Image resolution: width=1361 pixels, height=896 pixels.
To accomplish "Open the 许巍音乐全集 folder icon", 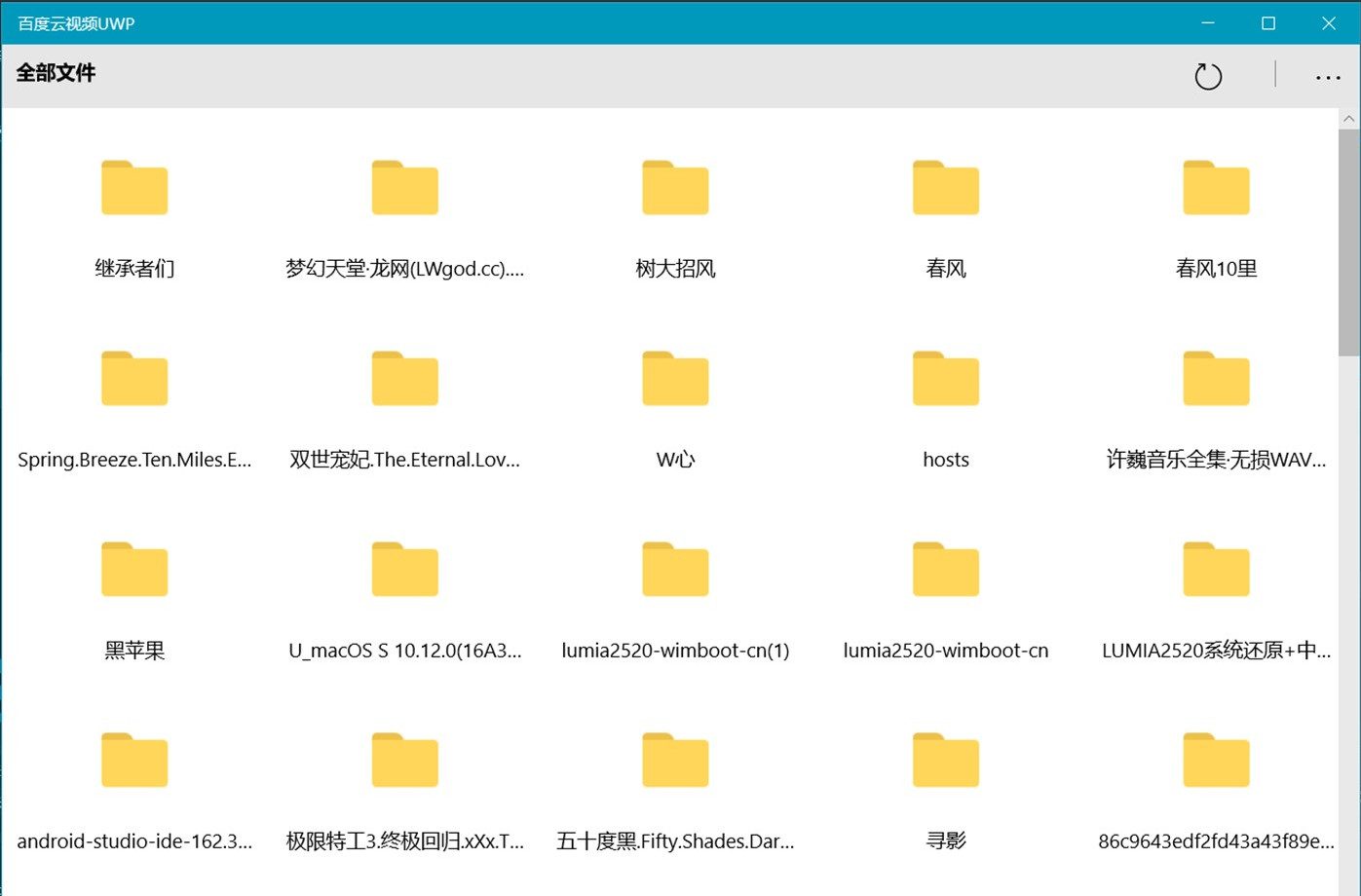I will pos(1216,379).
